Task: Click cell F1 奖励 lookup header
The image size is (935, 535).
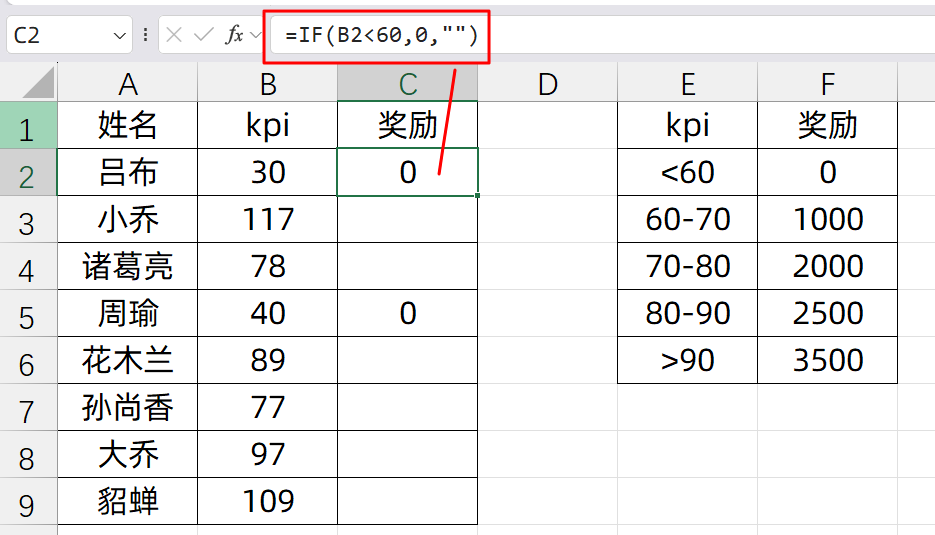Action: [x=828, y=125]
